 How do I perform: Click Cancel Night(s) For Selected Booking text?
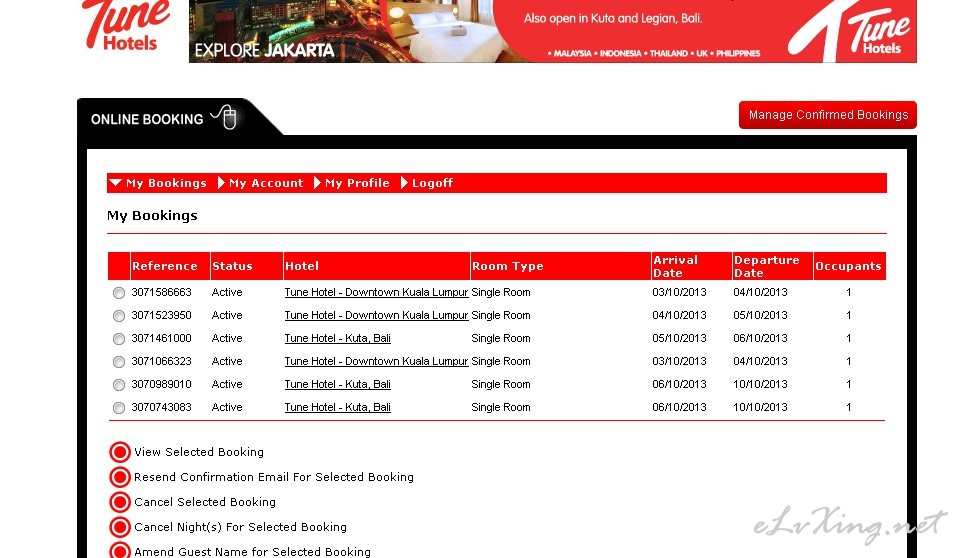point(240,527)
